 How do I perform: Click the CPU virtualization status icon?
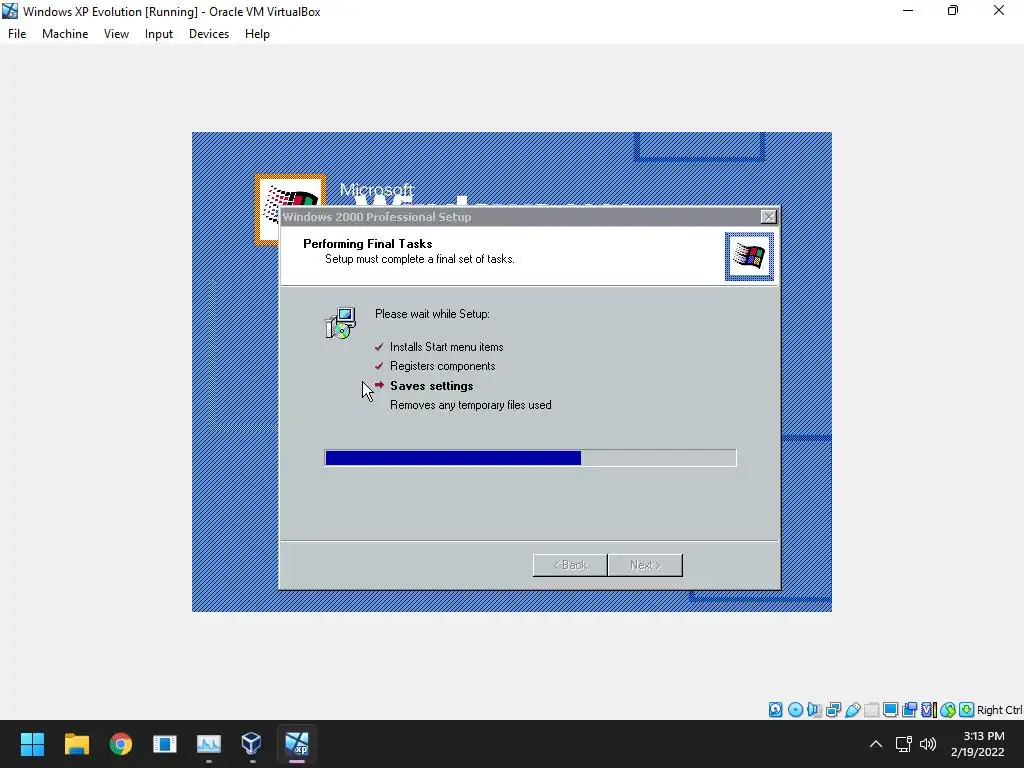(929, 710)
